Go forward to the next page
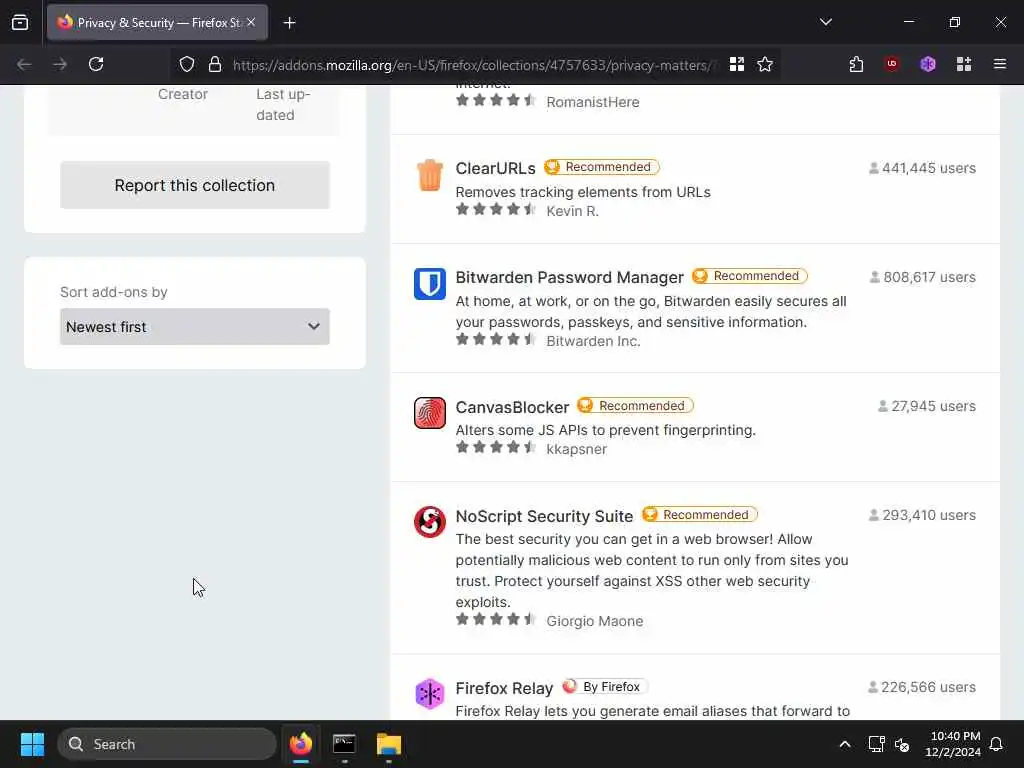The image size is (1024, 768). tap(60, 64)
